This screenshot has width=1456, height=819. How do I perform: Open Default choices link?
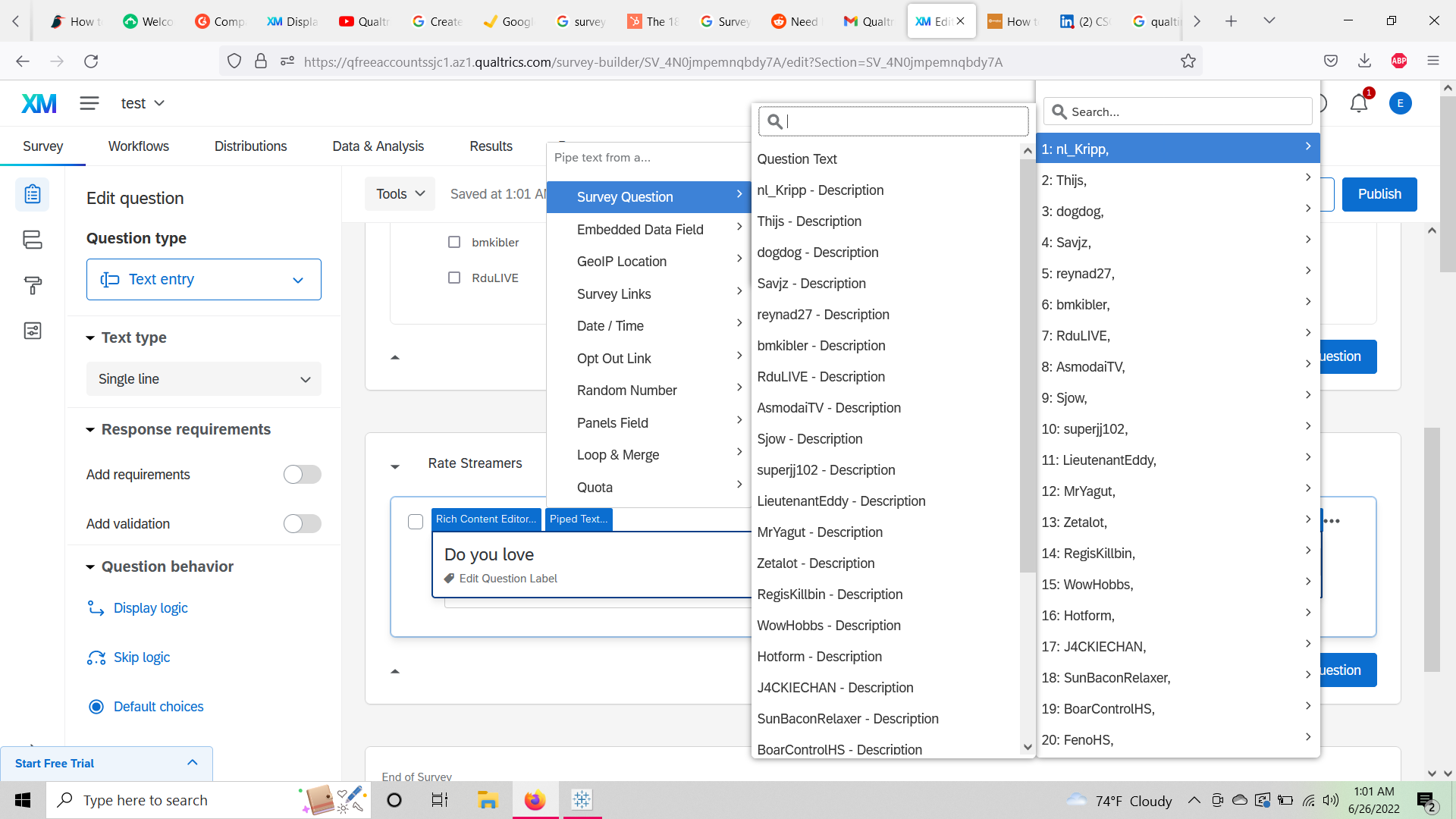(158, 707)
